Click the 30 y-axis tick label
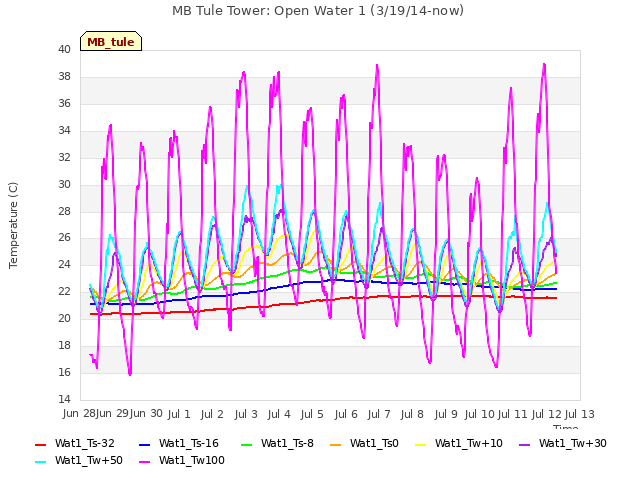 coord(64,184)
